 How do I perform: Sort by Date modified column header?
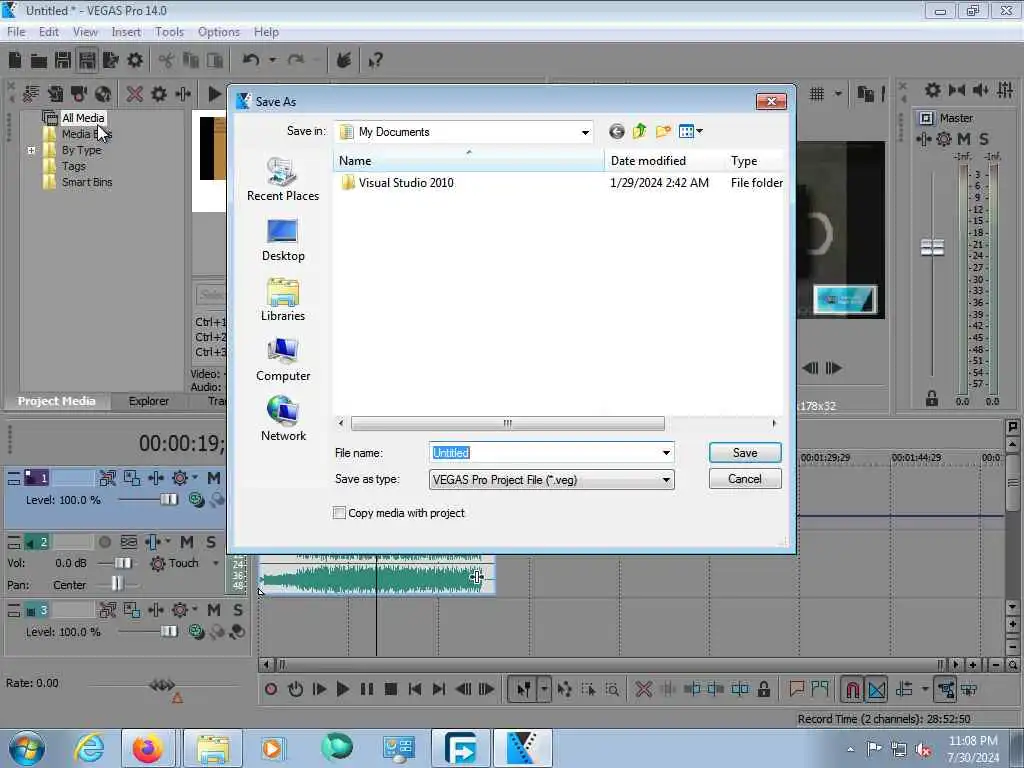pos(664,161)
